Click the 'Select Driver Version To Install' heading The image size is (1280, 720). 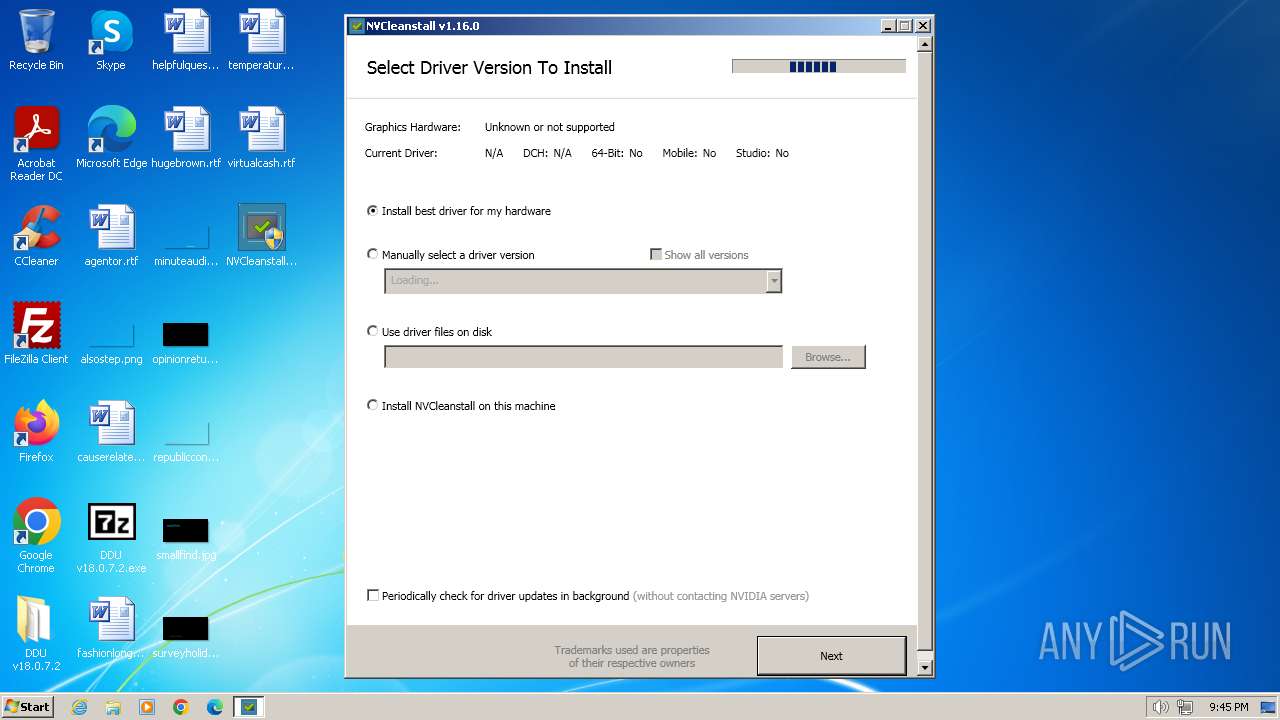[x=489, y=68]
